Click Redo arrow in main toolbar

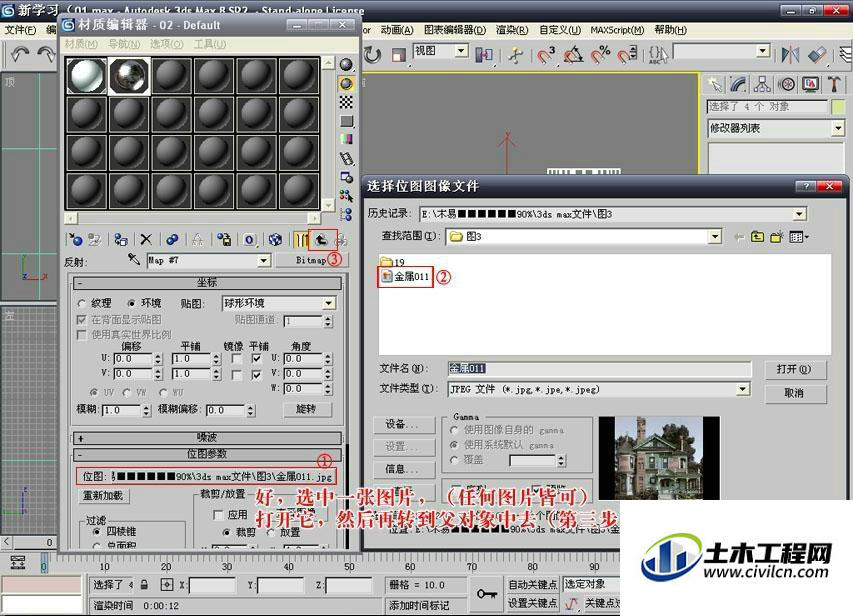46,54
